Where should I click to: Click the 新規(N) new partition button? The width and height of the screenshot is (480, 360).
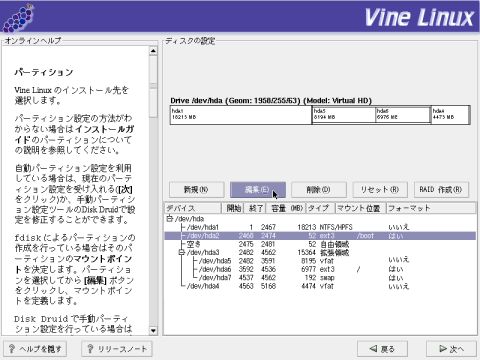point(196,190)
